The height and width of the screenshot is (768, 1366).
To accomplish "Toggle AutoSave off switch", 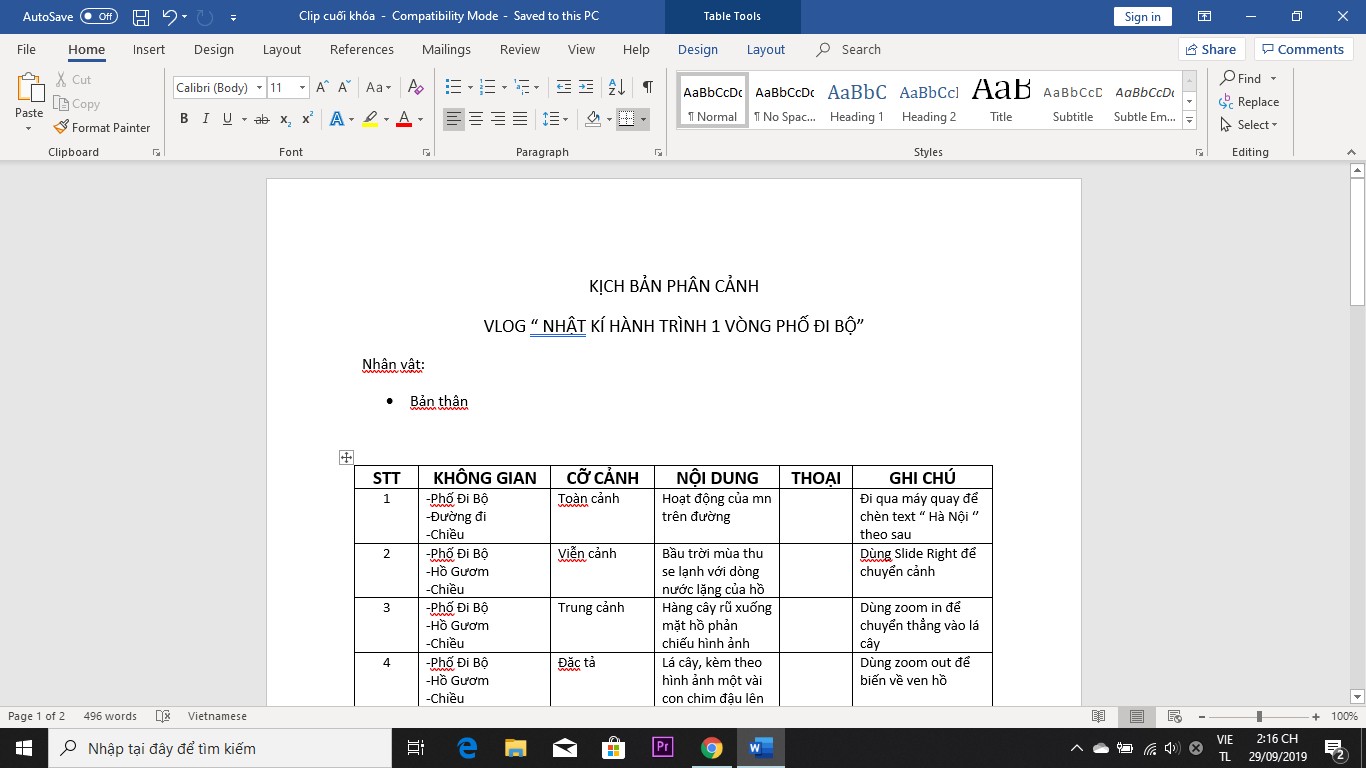I will (x=99, y=17).
